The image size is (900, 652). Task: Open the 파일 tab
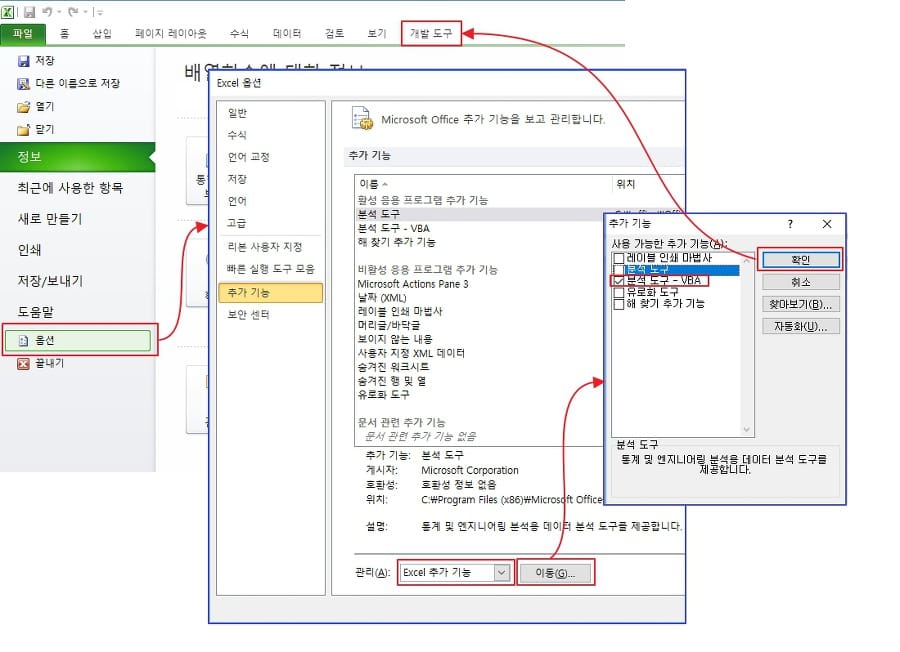coord(23,34)
